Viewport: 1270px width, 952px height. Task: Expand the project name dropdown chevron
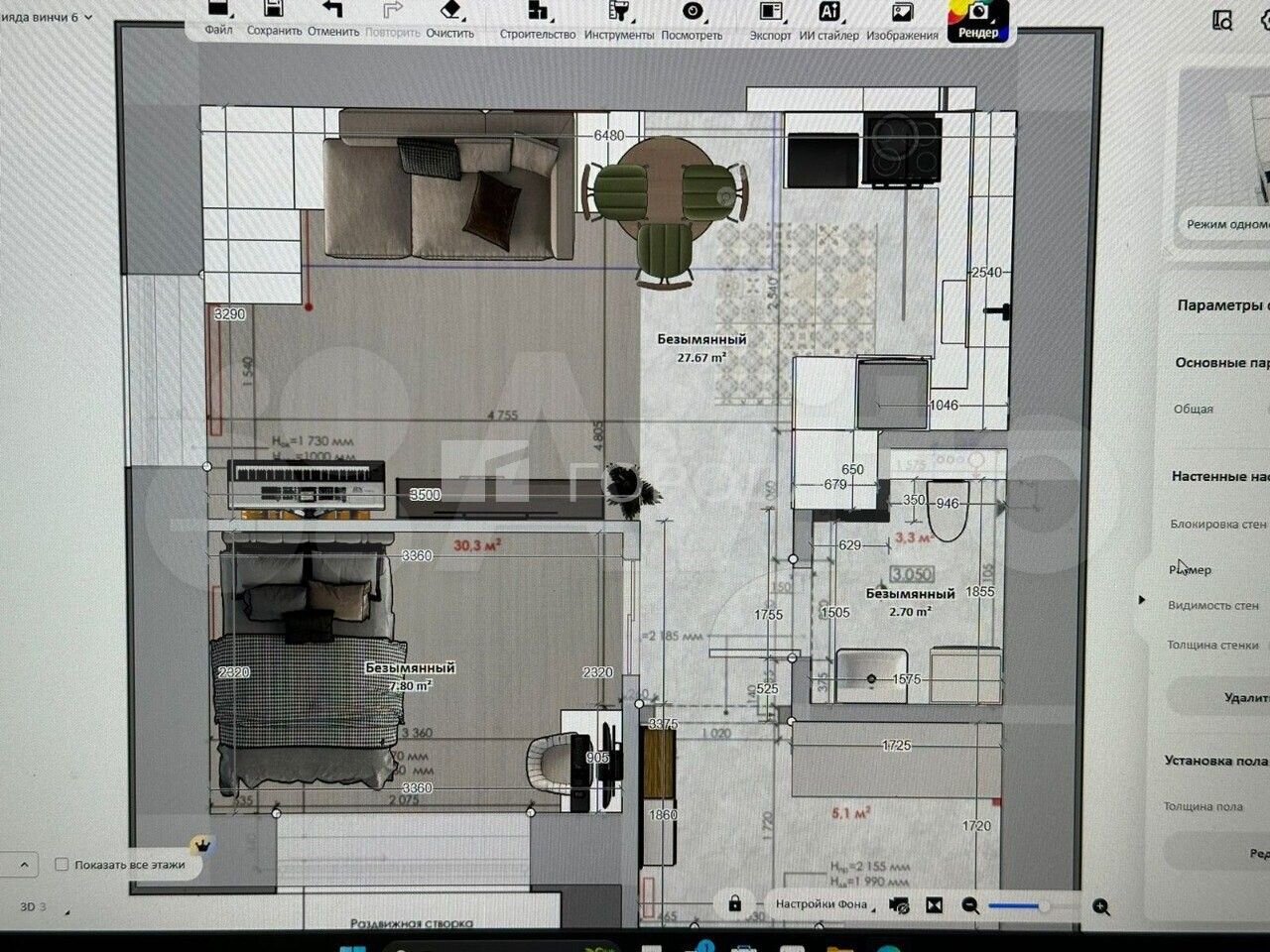point(88,17)
